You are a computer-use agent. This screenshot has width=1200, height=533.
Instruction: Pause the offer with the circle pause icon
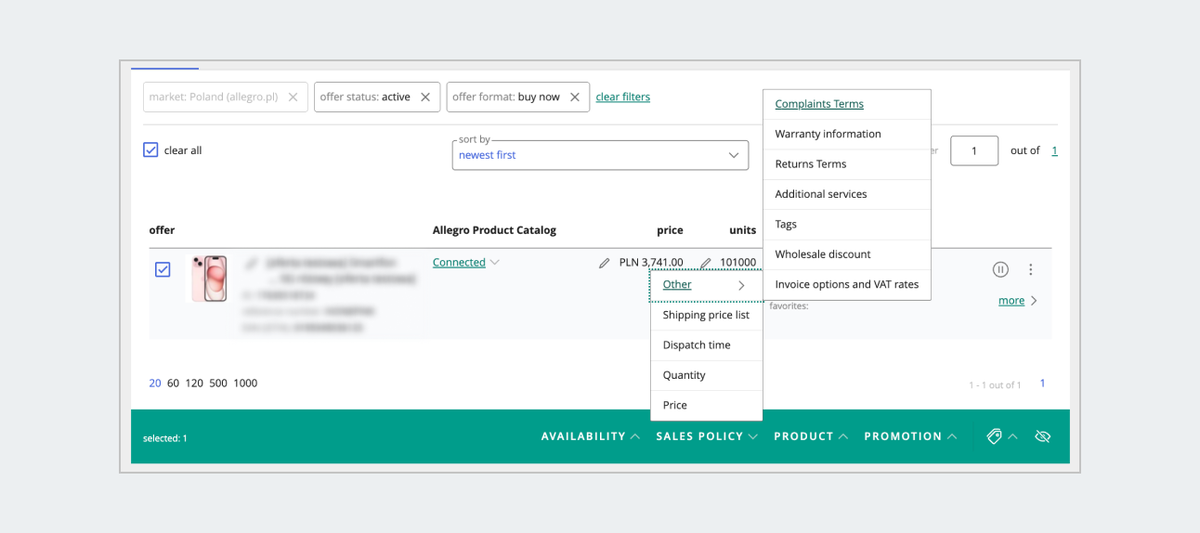(x=1000, y=269)
